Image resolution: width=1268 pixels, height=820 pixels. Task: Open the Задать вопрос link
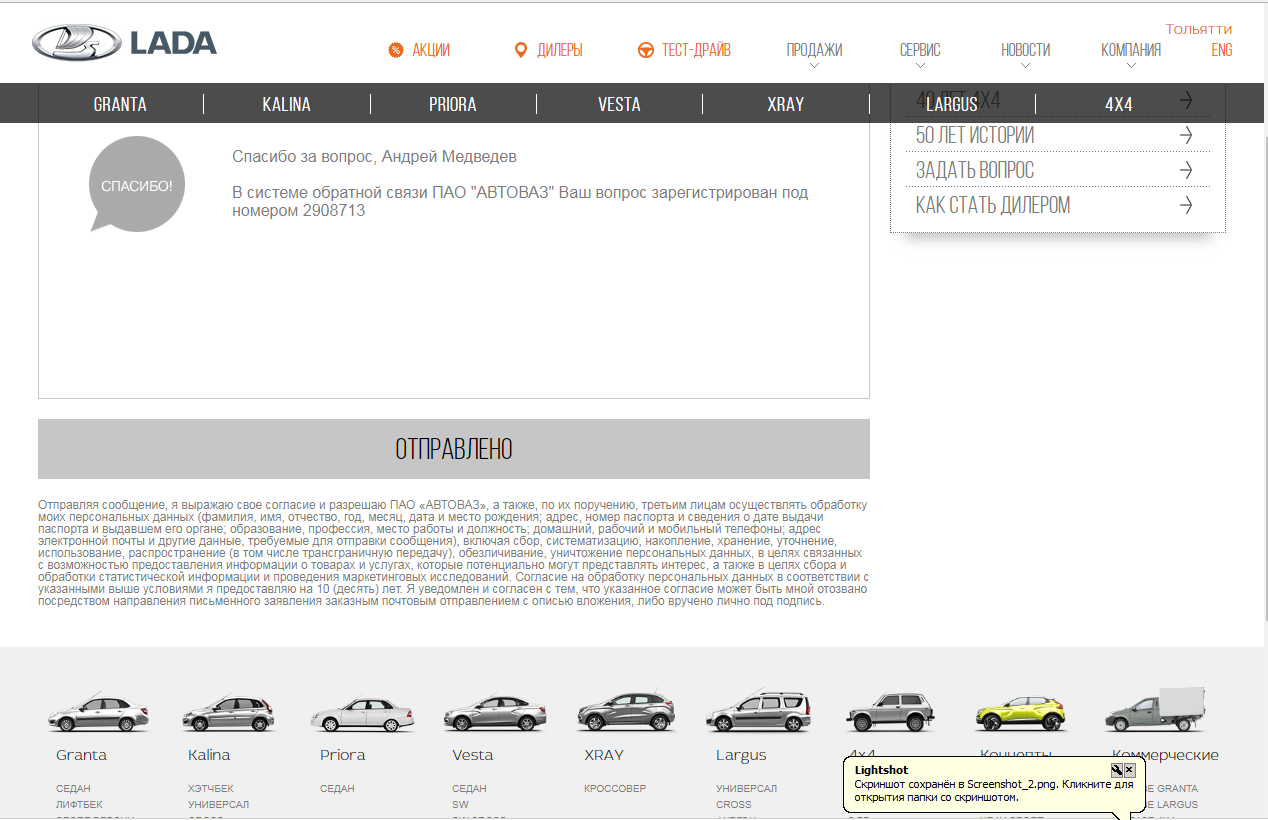pos(975,170)
